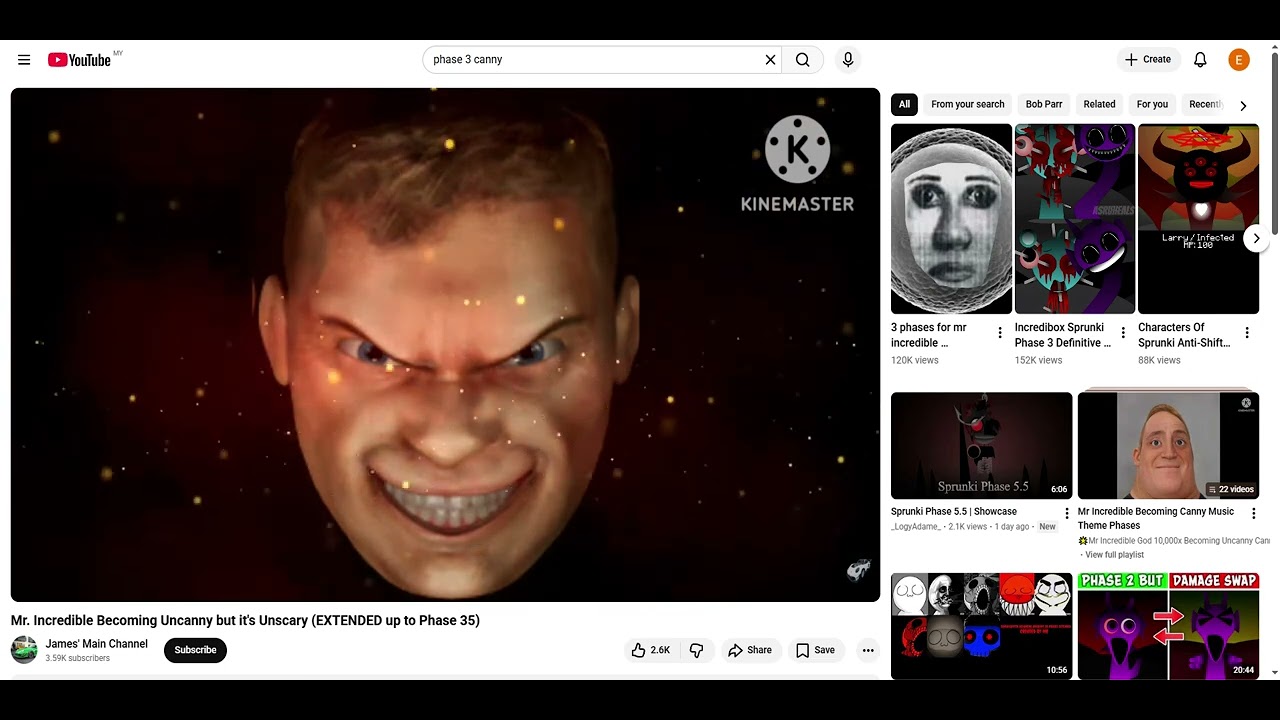Open the James' Main Channel name link
The height and width of the screenshot is (720, 1280).
97,644
